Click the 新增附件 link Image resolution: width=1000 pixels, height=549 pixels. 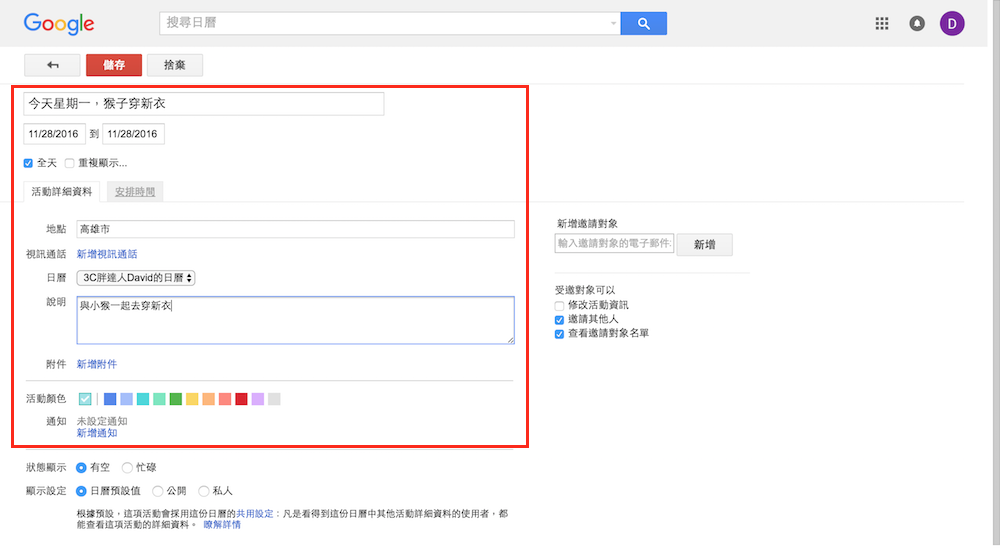pos(97,364)
